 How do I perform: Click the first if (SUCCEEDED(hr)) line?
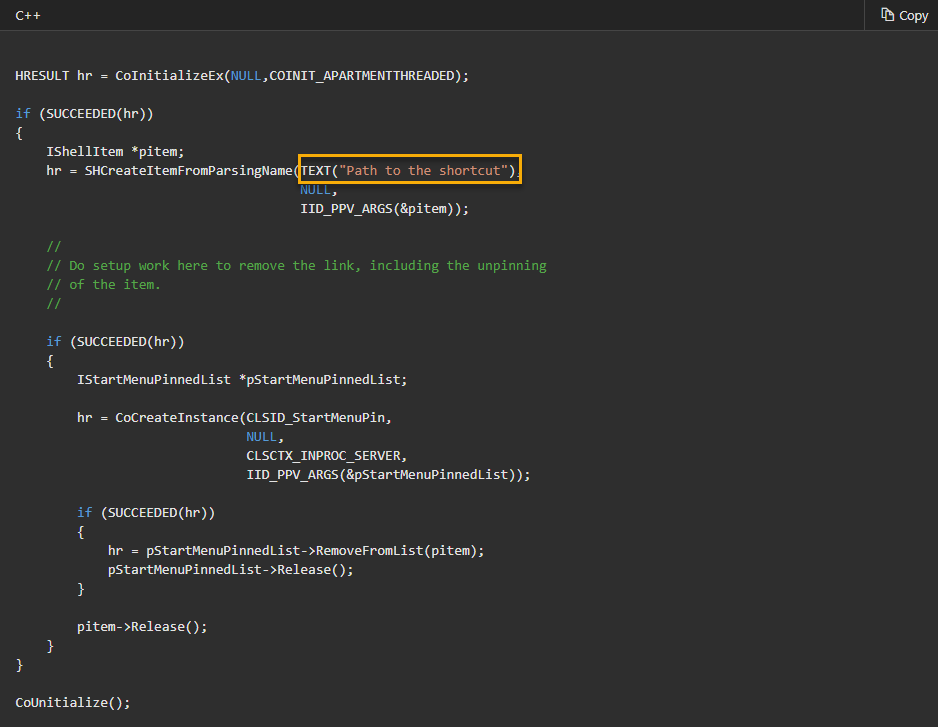[84, 114]
